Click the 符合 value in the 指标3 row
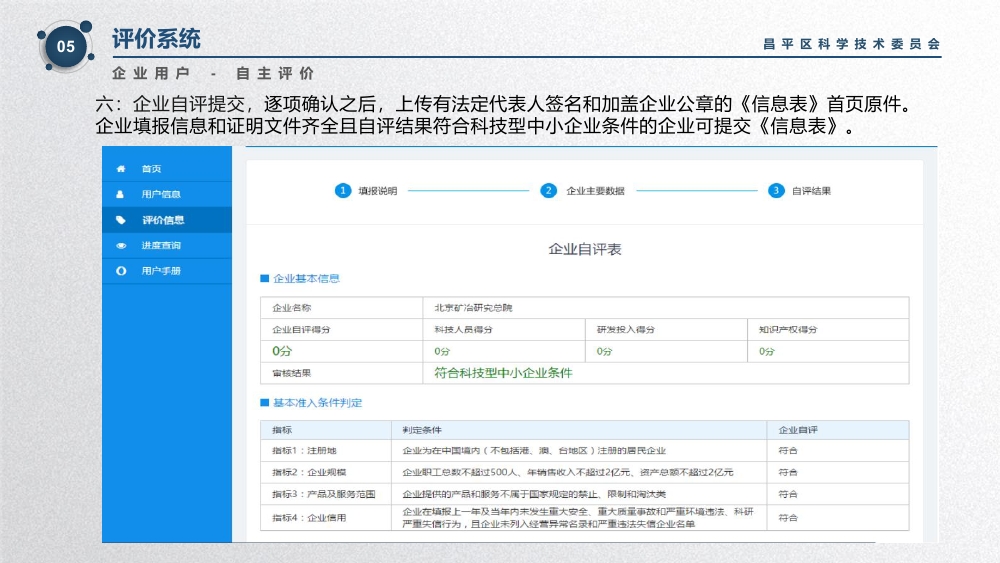The image size is (1000, 563). click(788, 494)
